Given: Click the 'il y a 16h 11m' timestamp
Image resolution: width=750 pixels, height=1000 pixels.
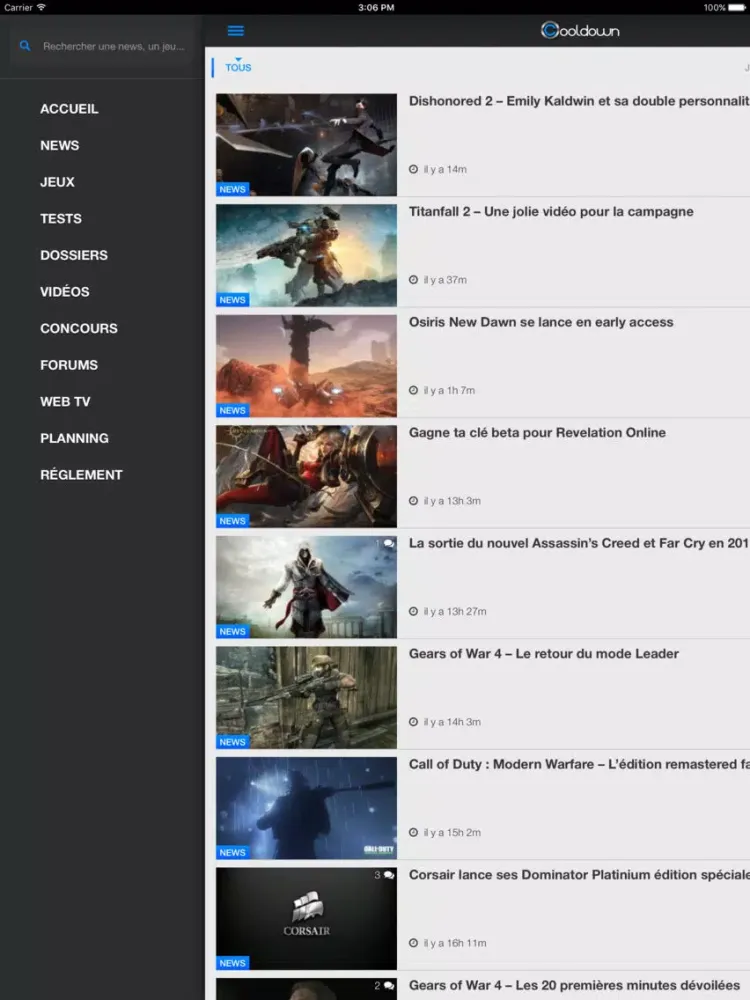Looking at the screenshot, I should point(455,943).
